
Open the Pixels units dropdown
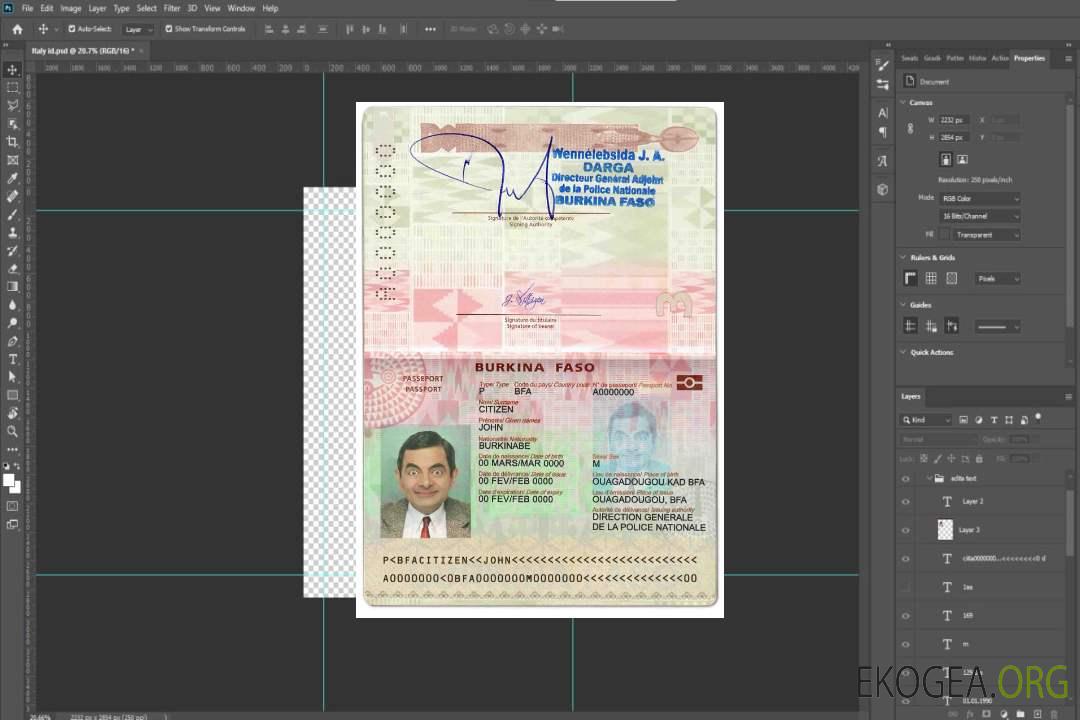[x=998, y=278]
